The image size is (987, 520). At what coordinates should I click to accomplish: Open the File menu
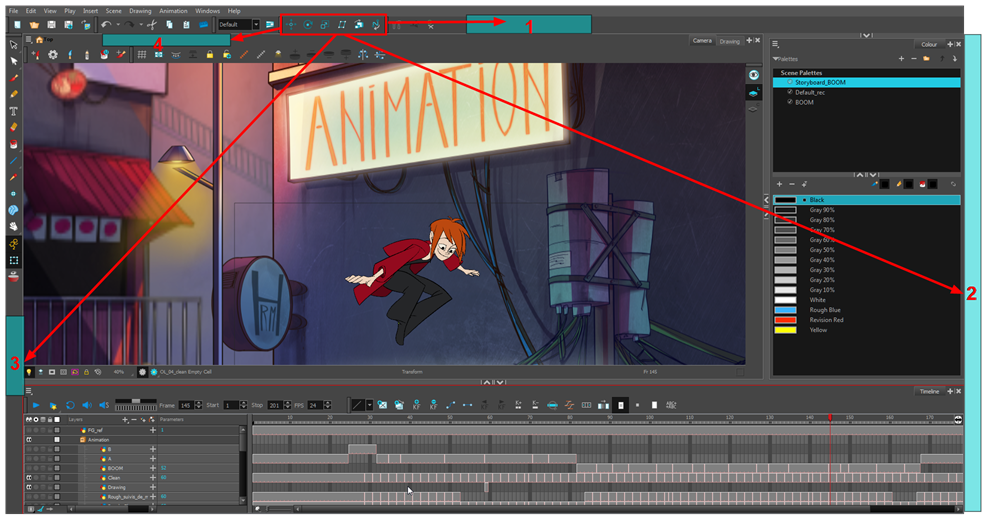pyautogui.click(x=13, y=11)
